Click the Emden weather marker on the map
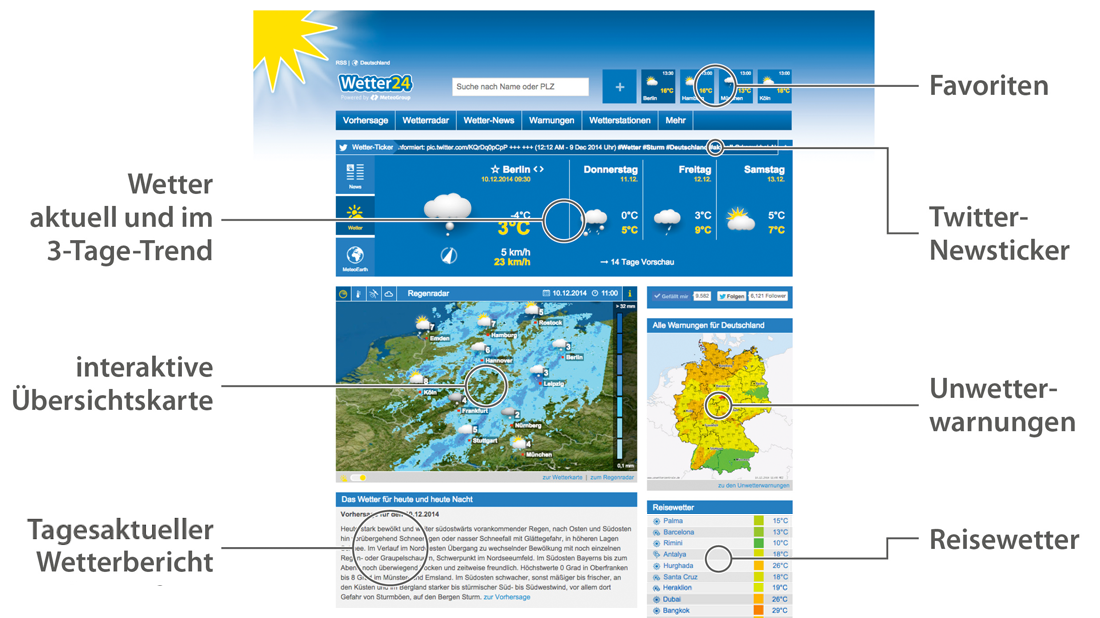 coord(431,329)
